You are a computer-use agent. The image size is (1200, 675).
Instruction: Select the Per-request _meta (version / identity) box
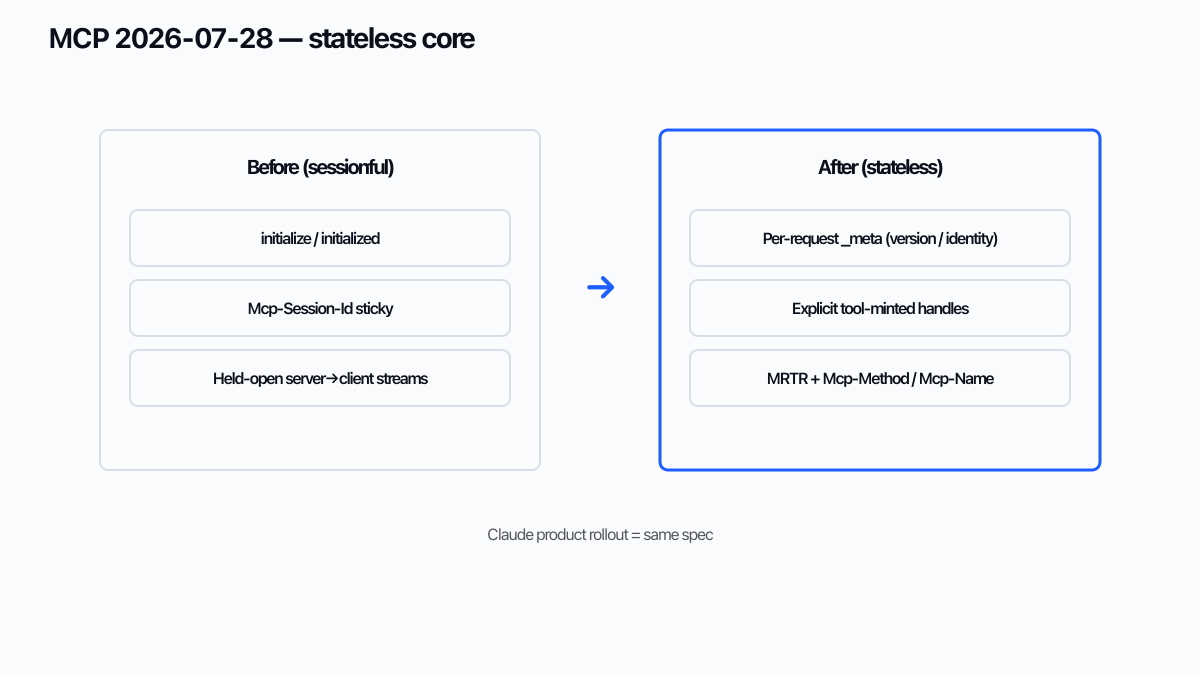point(880,238)
